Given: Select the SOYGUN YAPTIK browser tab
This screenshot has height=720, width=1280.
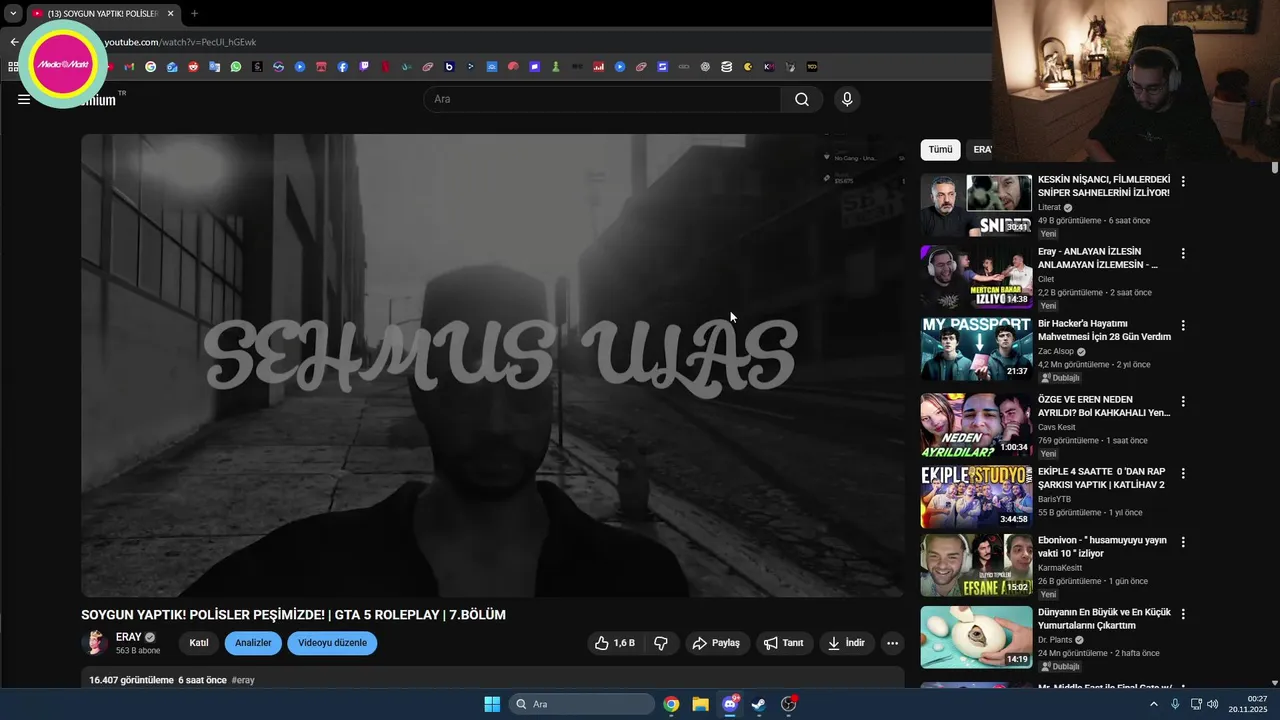Looking at the screenshot, I should pos(103,14).
